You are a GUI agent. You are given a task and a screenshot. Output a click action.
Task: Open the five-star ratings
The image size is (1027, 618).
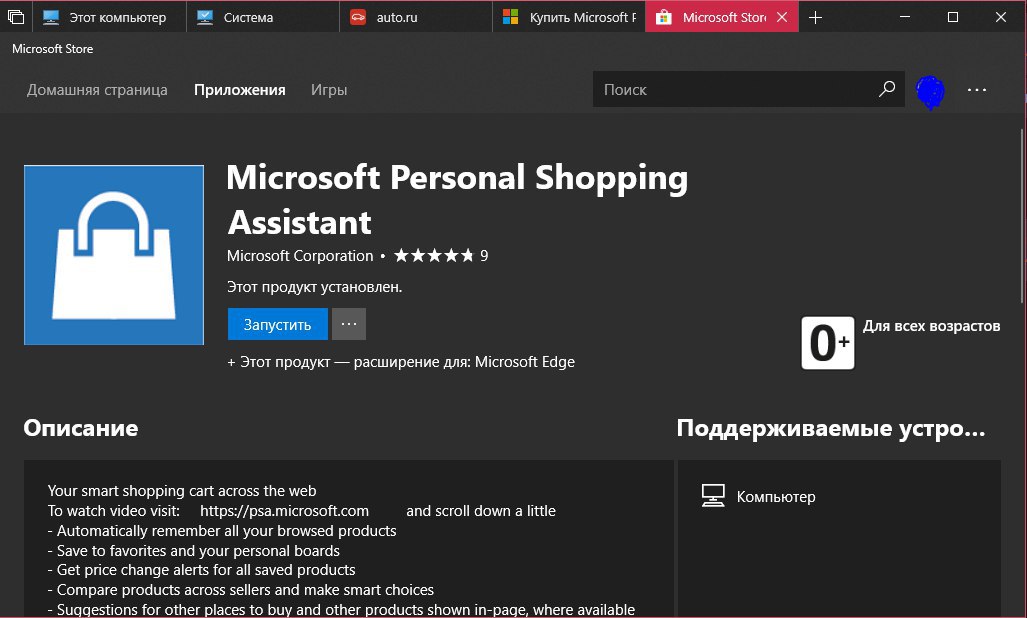434,255
